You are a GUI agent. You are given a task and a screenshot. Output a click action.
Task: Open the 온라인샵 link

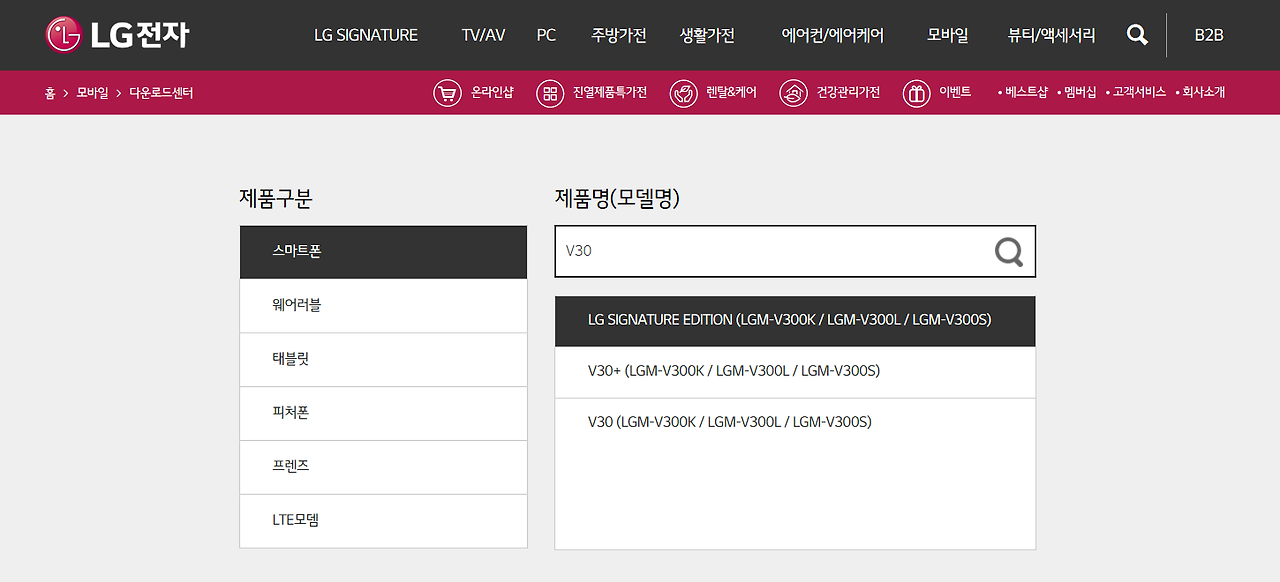tap(492, 92)
